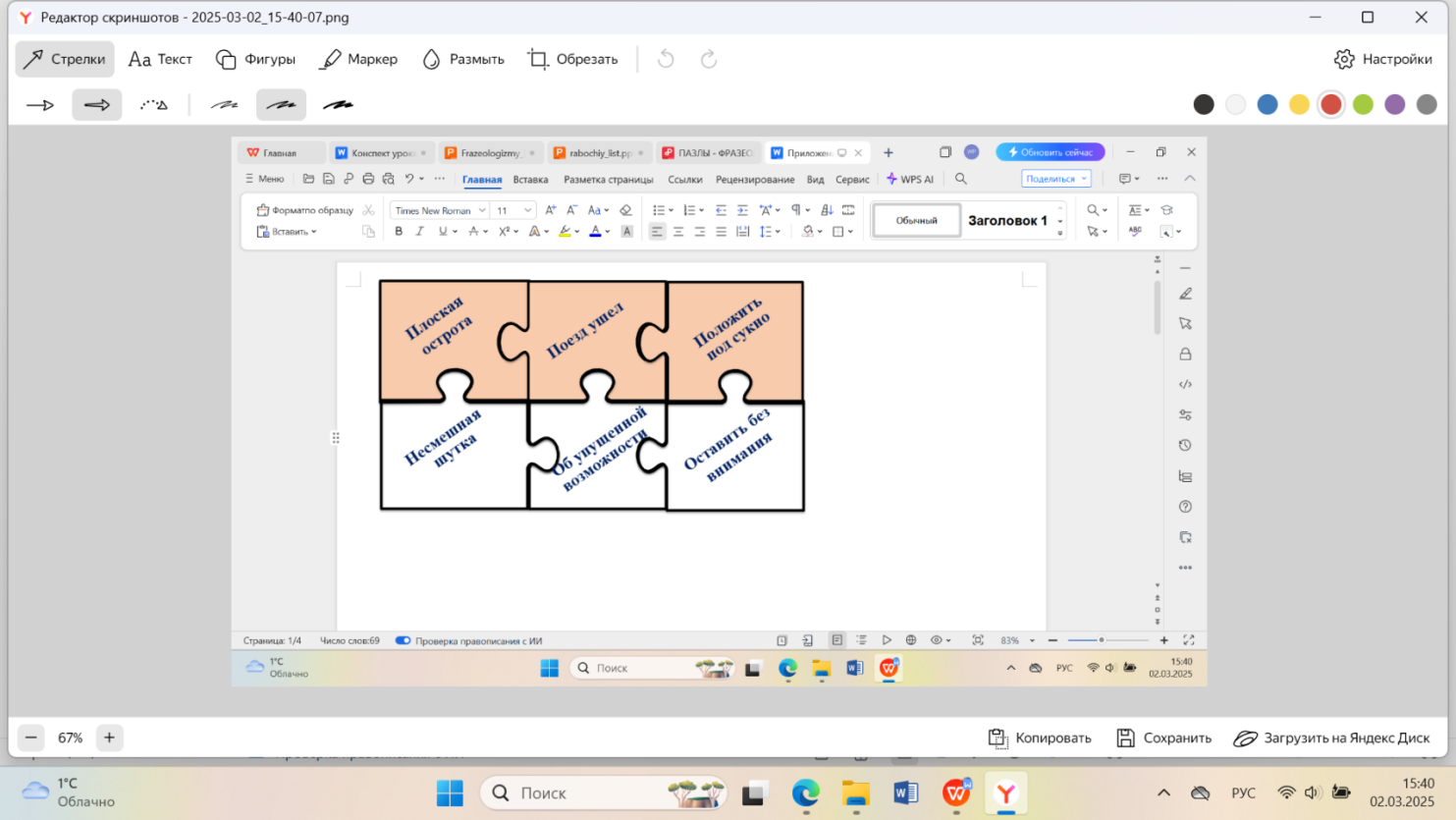Open Microsoft Edge from the taskbar
The height and width of the screenshot is (820, 1456).
pos(806,793)
